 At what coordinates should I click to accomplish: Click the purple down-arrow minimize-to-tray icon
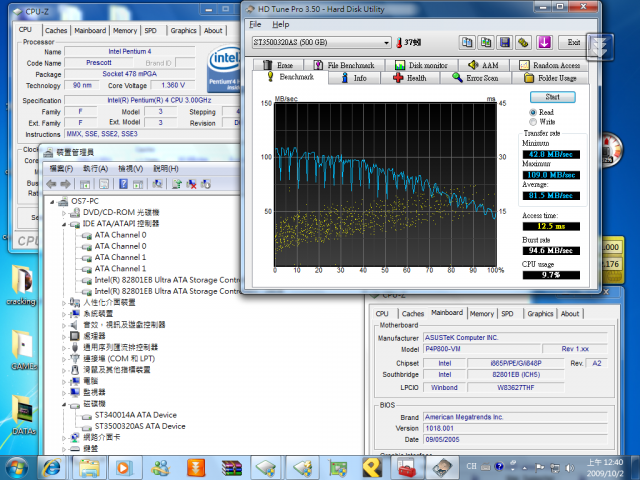coord(544,42)
